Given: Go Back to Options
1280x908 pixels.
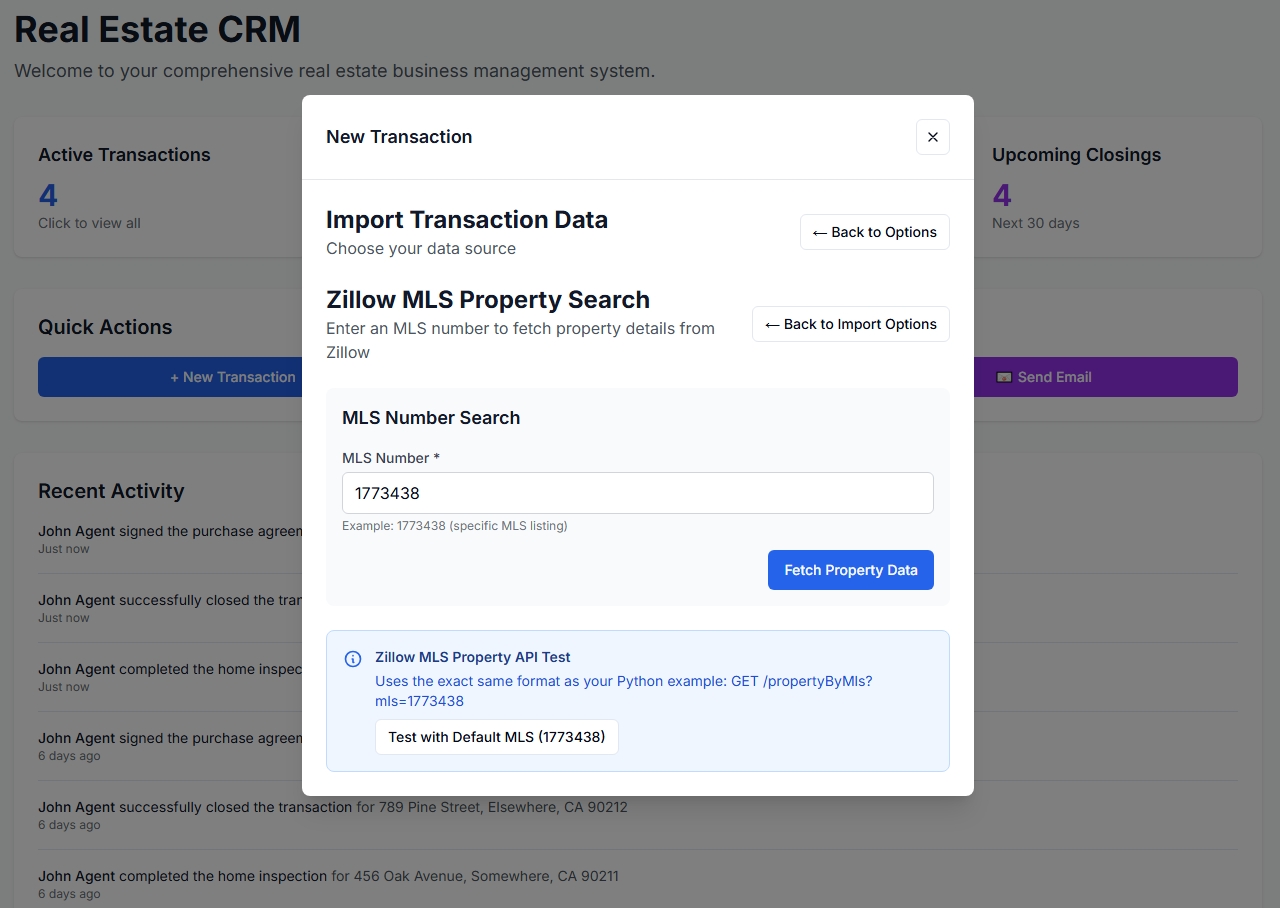Looking at the screenshot, I should pyautogui.click(x=874, y=232).
